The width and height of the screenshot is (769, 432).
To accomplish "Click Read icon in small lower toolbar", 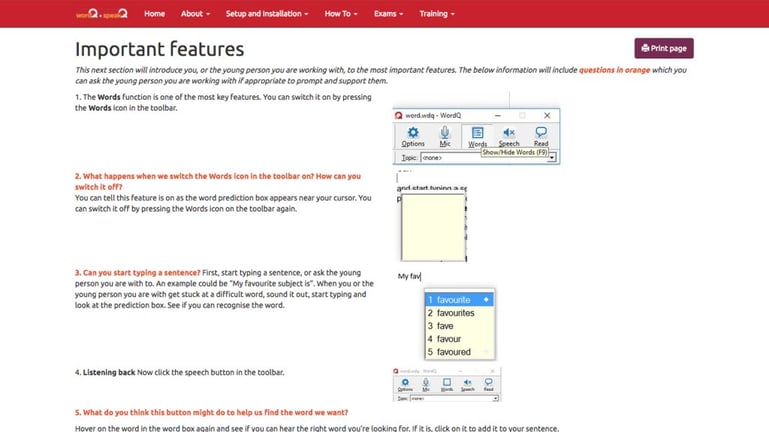I will tap(488, 384).
